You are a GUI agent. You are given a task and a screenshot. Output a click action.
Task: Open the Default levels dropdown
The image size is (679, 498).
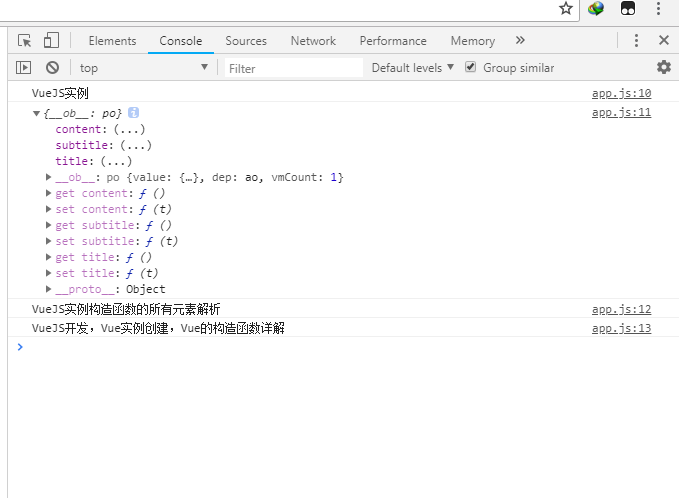[412, 68]
